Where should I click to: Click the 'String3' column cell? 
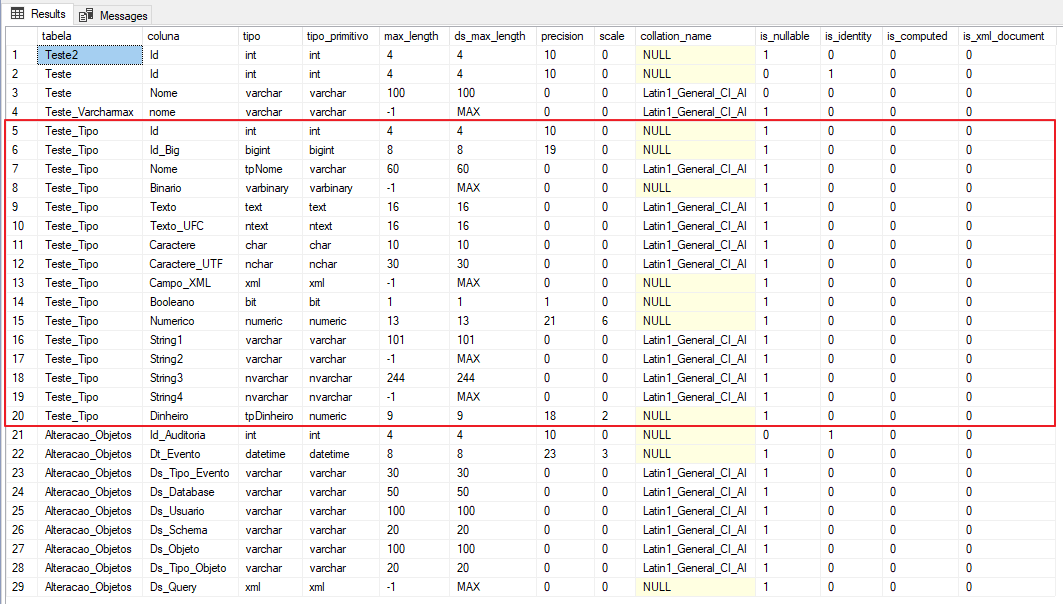190,378
